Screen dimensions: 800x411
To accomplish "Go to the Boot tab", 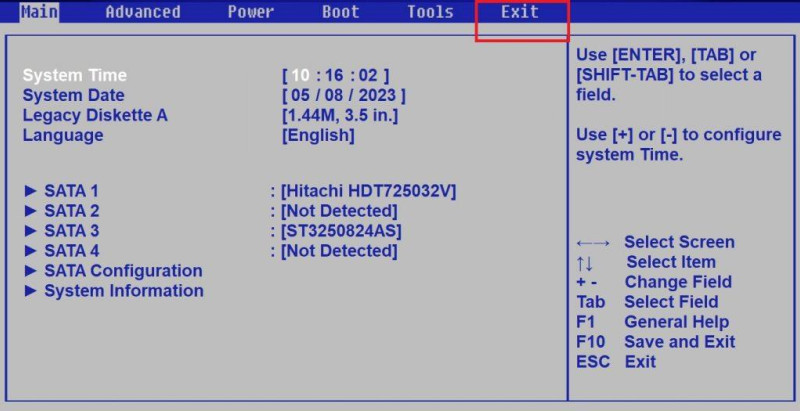I will click(340, 12).
